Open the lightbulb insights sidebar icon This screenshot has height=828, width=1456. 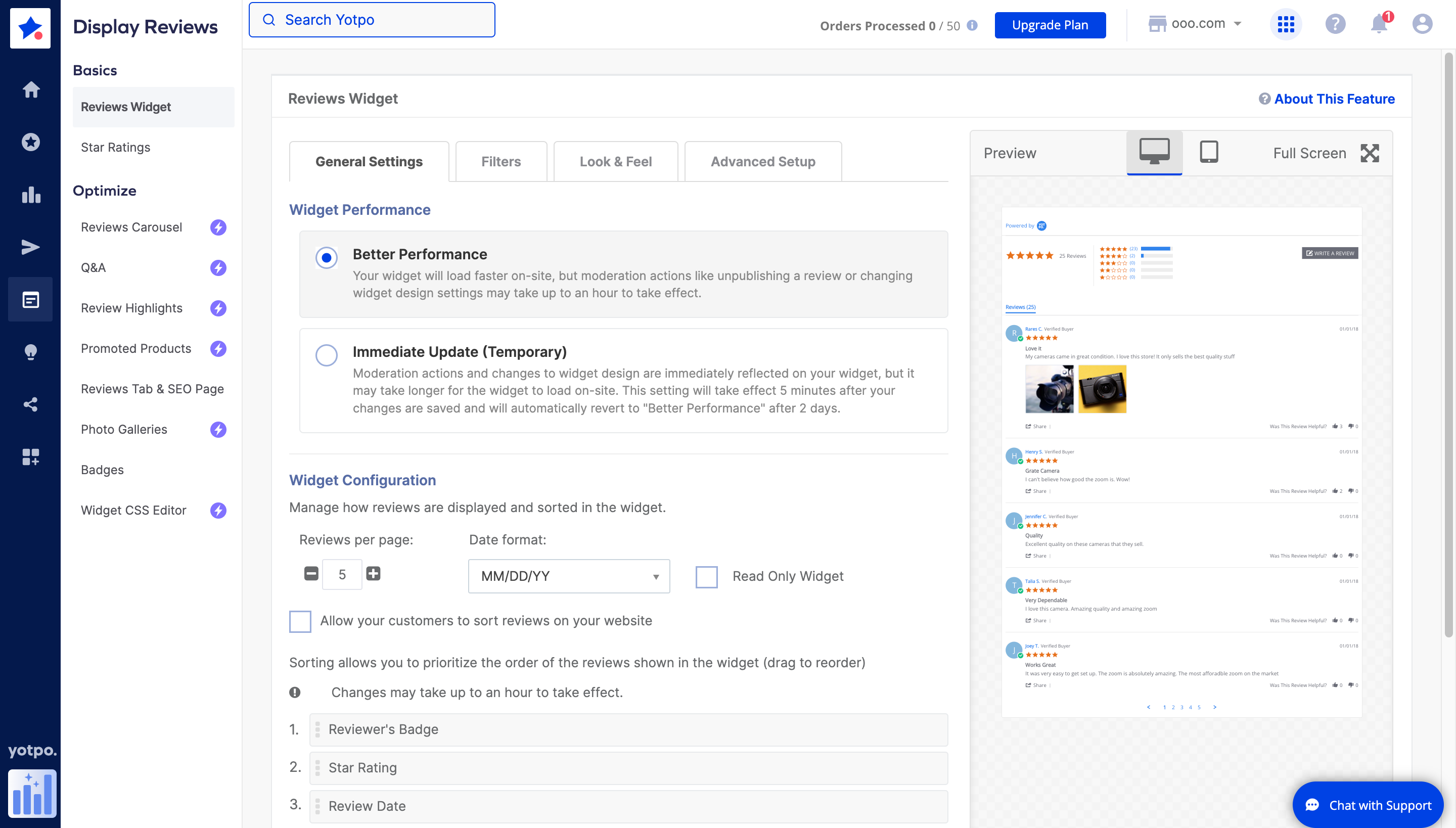(x=31, y=352)
